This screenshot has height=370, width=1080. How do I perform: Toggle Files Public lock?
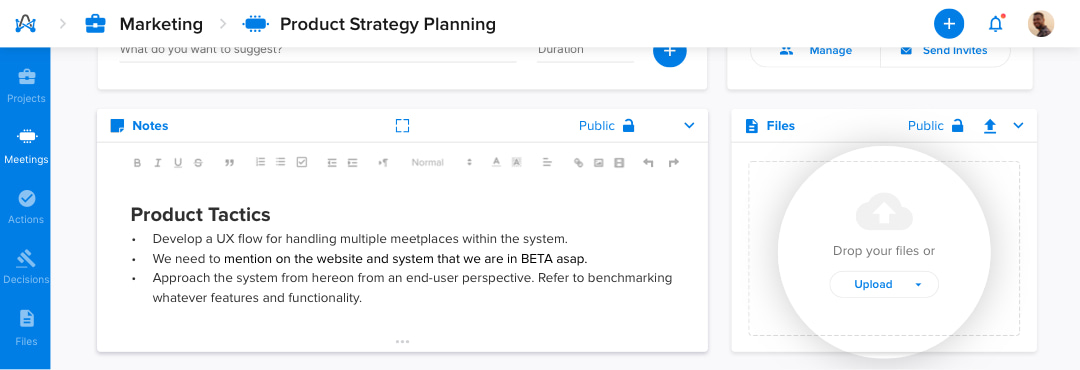(x=957, y=125)
